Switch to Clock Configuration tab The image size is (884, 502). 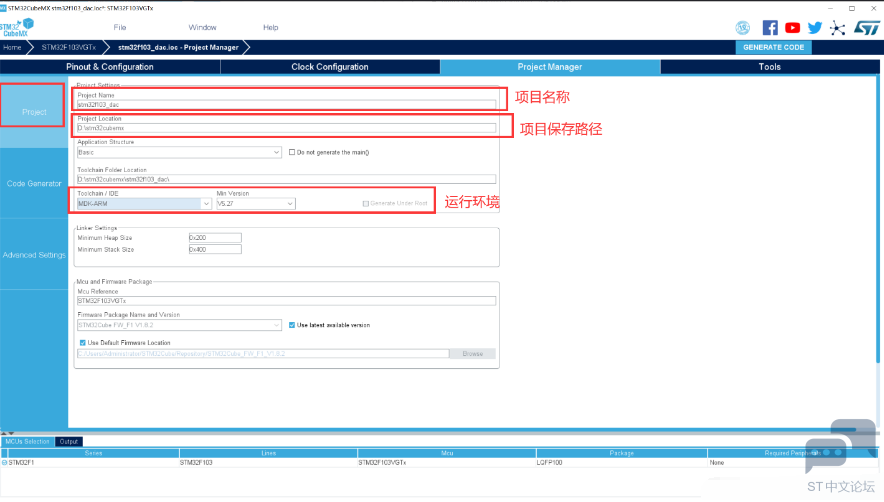(x=330, y=67)
